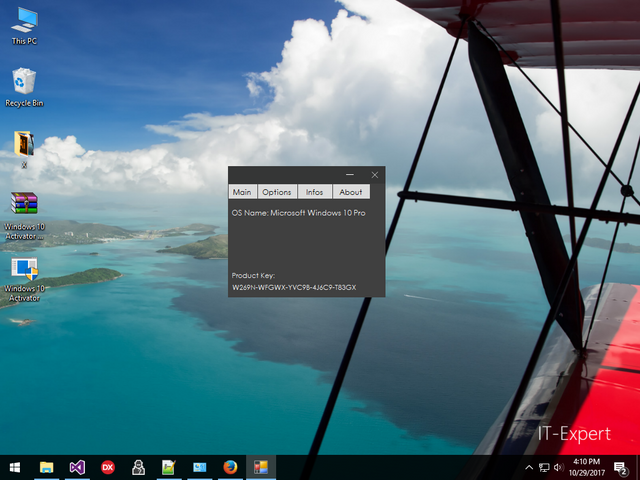Select the OS Name text line
The image size is (640, 480).
click(298, 213)
